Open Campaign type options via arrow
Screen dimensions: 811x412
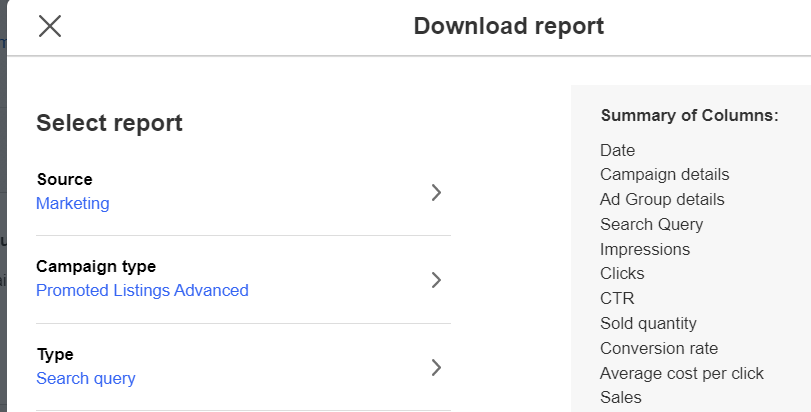(x=436, y=280)
